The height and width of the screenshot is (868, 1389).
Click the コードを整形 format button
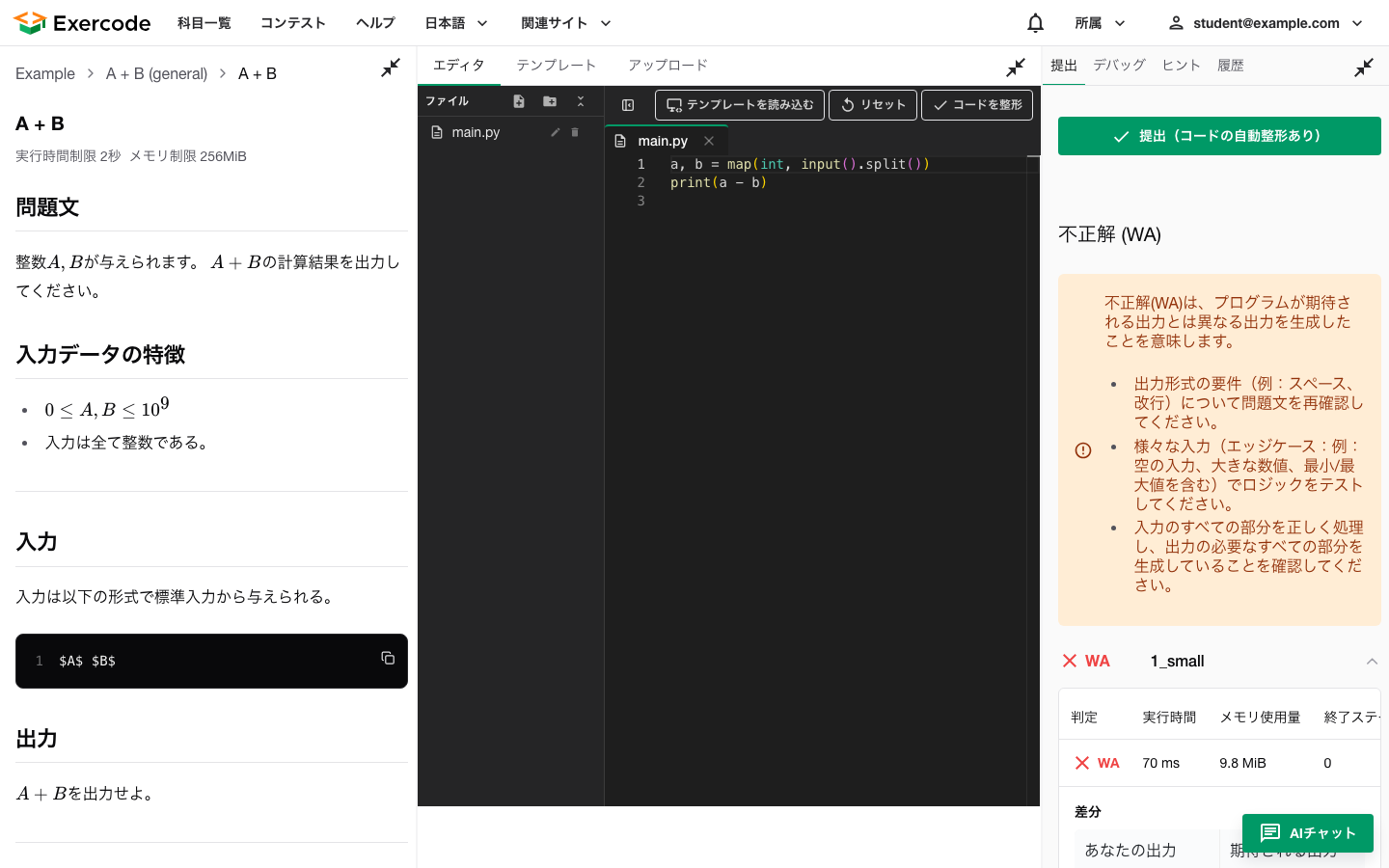[977, 105]
